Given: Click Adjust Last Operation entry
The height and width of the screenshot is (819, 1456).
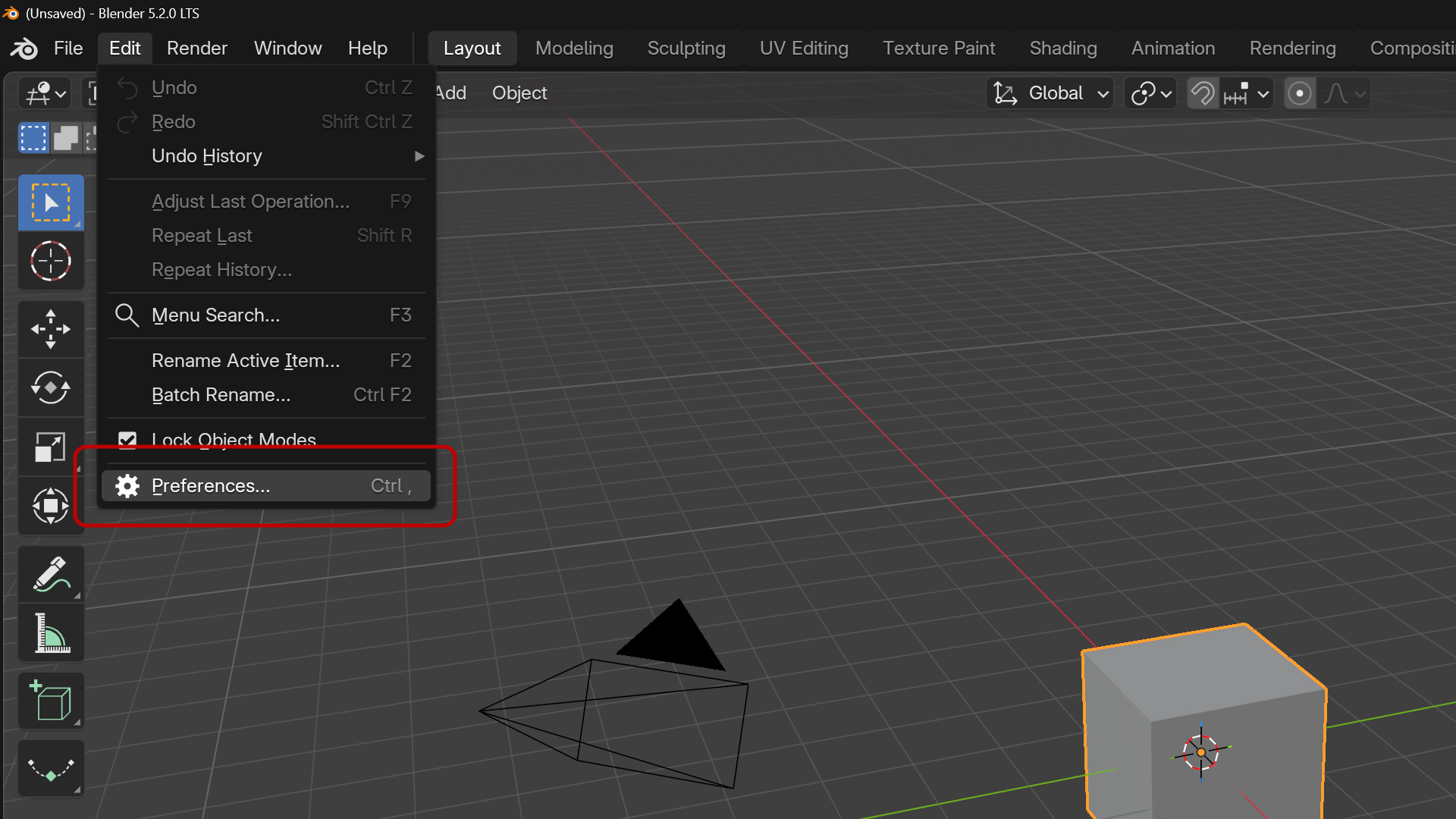Looking at the screenshot, I should tap(266, 201).
